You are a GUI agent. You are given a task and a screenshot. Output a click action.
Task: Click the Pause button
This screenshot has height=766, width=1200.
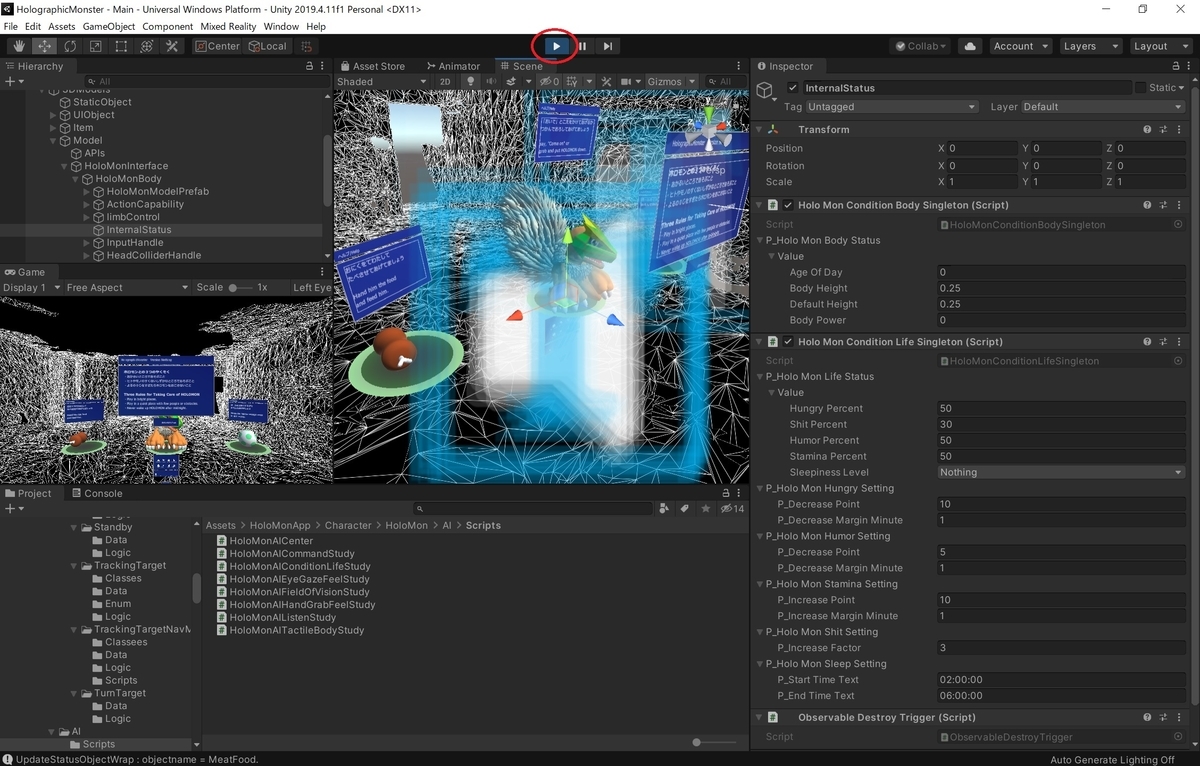[582, 46]
